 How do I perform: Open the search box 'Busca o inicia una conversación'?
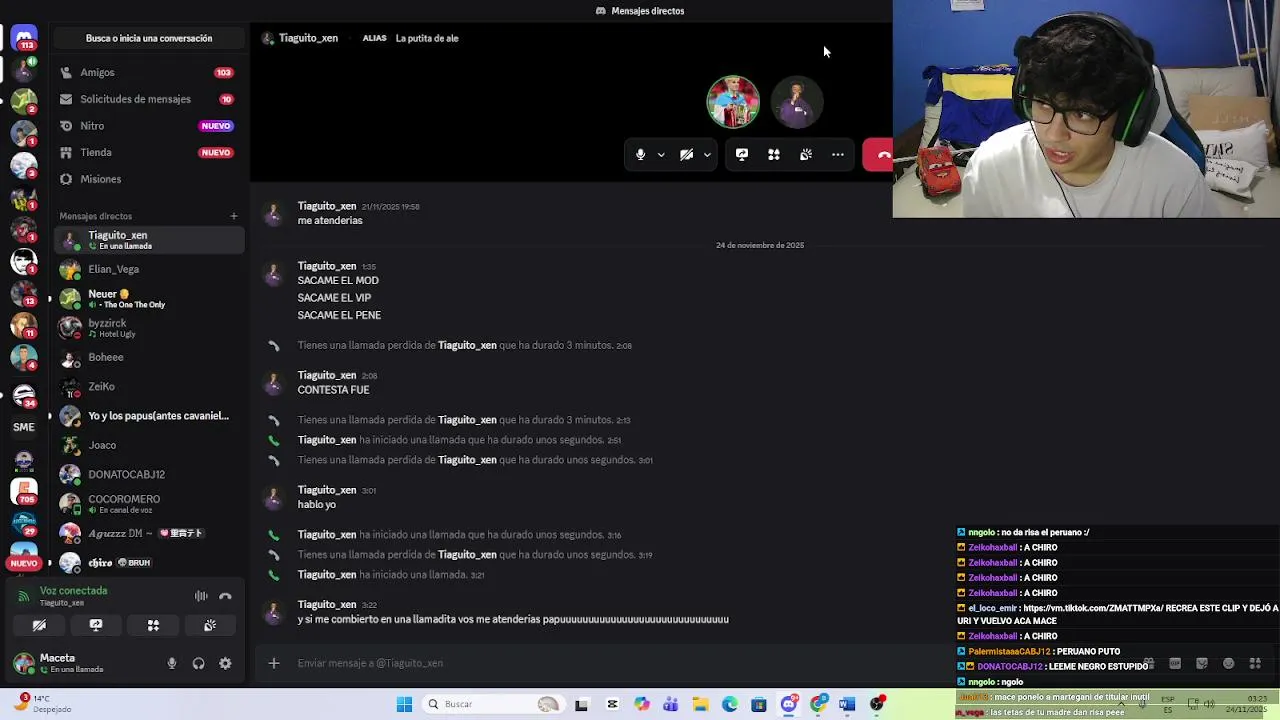pyautogui.click(x=149, y=38)
